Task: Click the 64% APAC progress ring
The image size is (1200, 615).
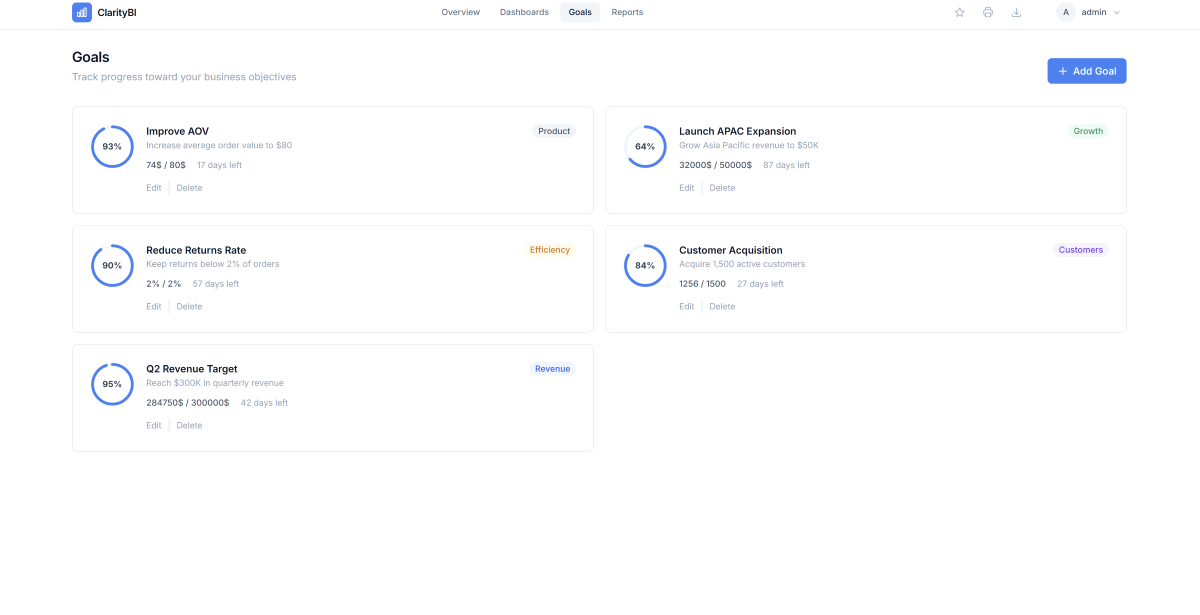Action: (645, 146)
